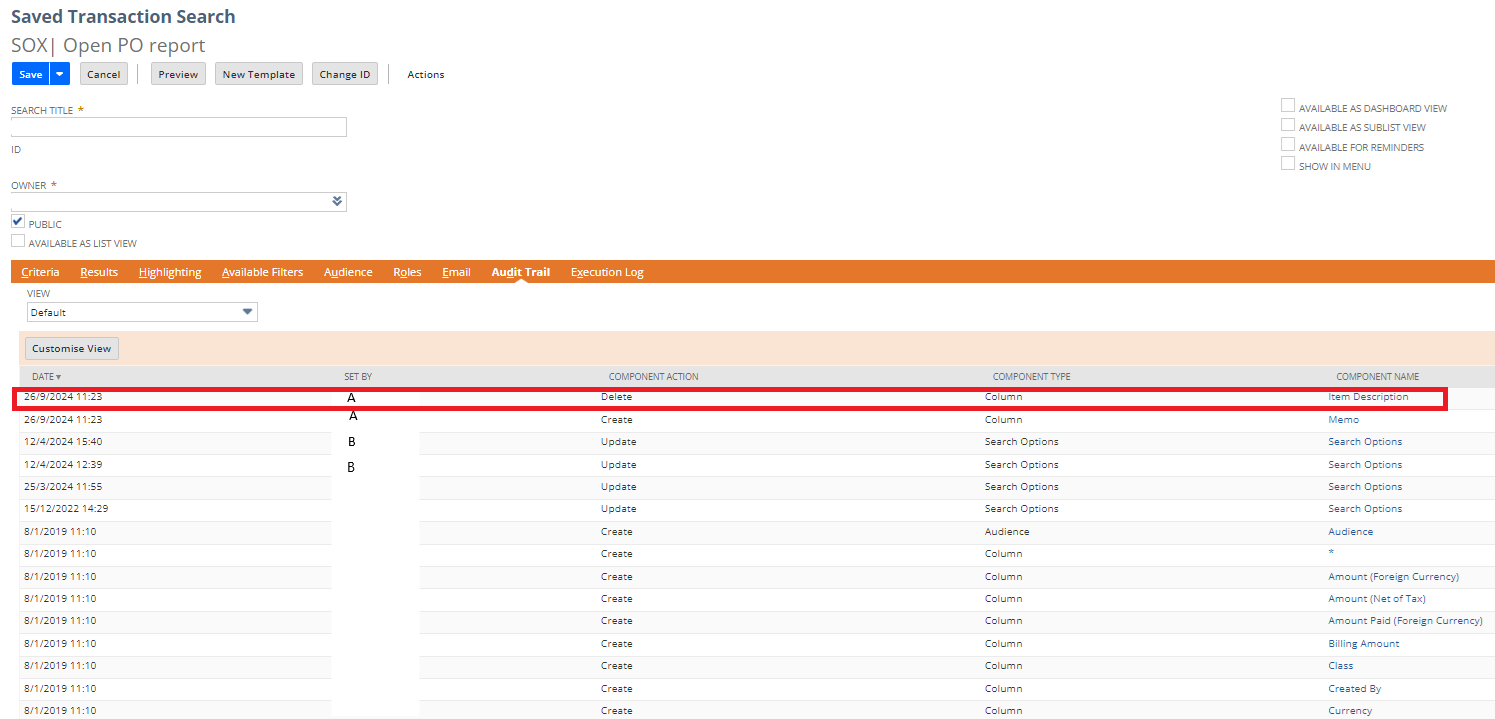Viewport: 1495px width, 719px height.
Task: Open the Customise View options
Action: pyautogui.click(x=71, y=348)
